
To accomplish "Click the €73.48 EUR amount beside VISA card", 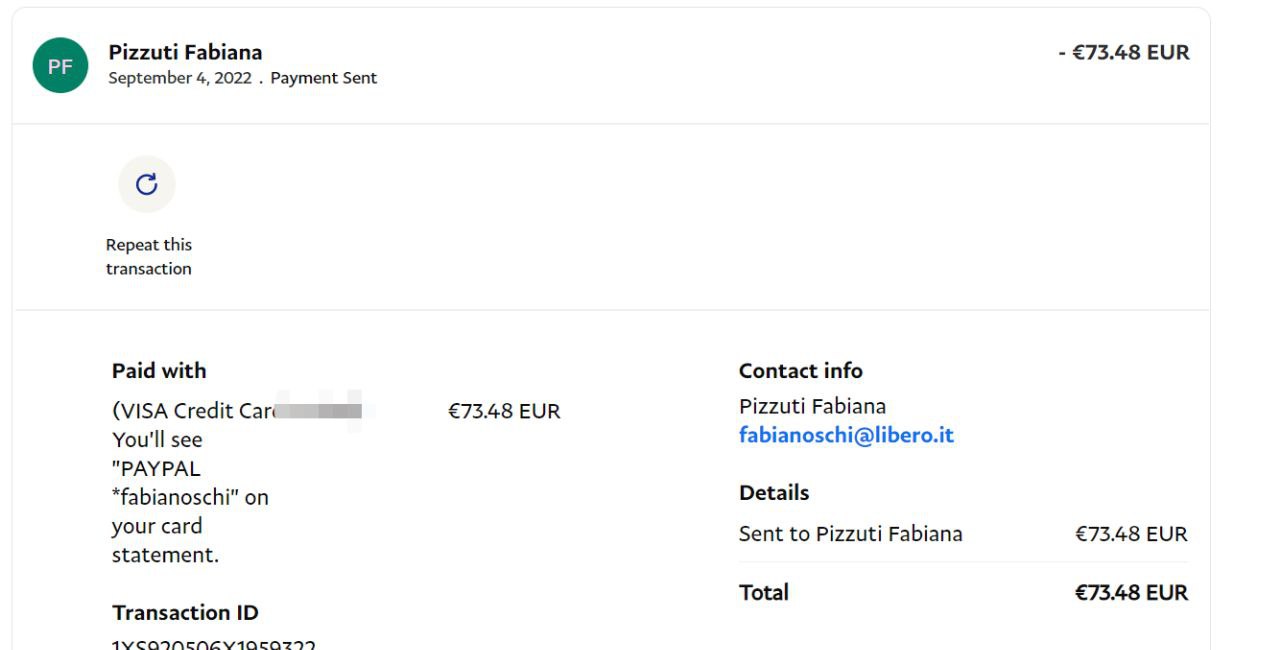I will click(504, 411).
